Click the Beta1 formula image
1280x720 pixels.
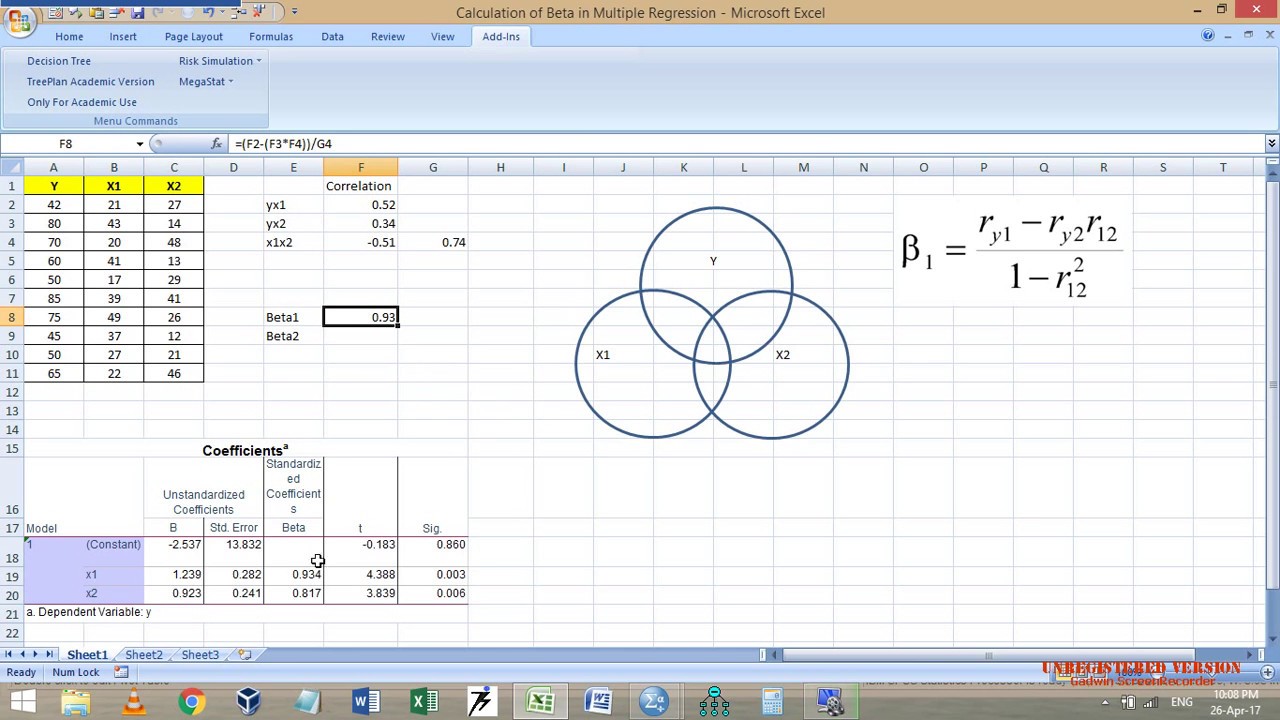tap(1012, 254)
